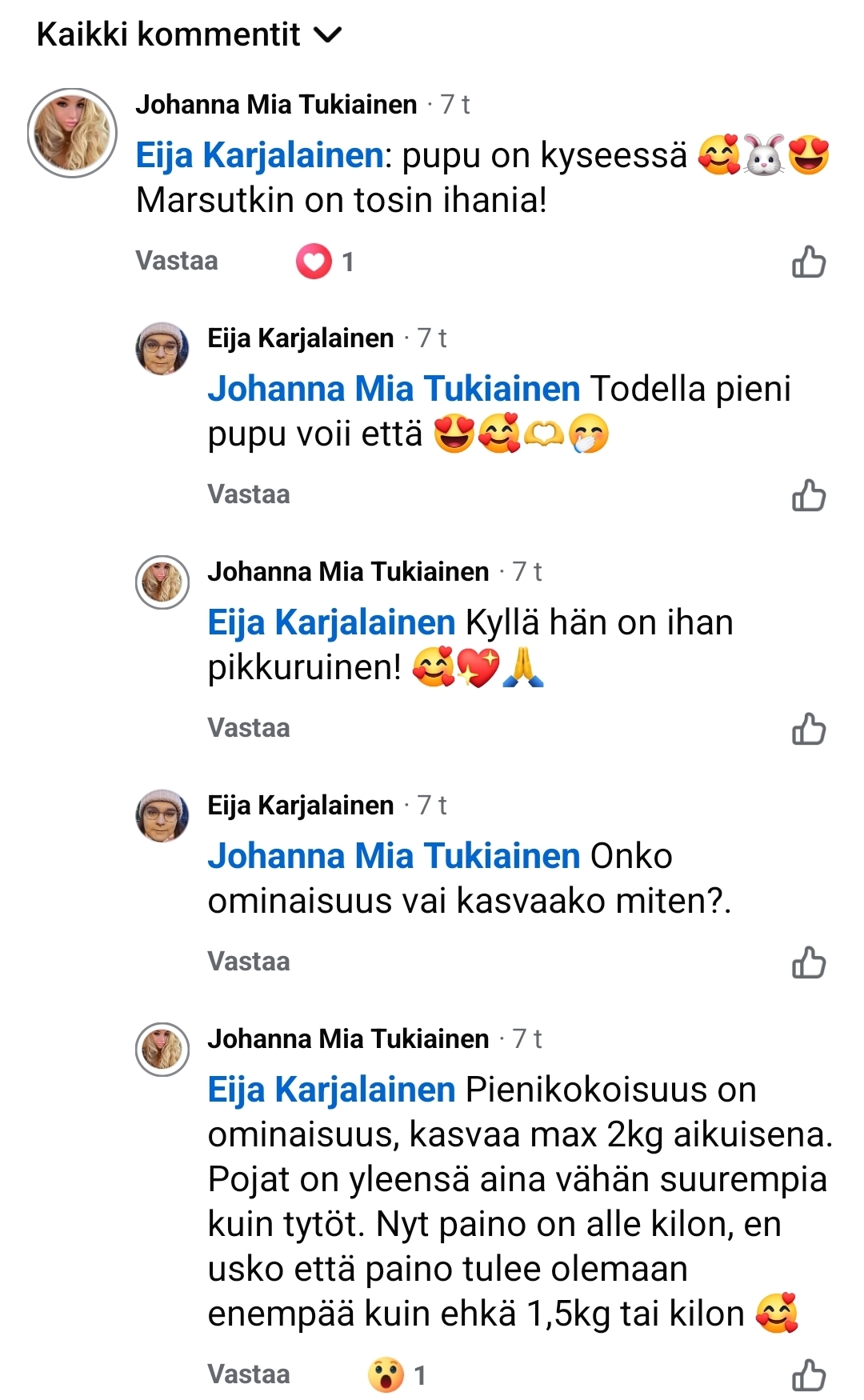Open mentioned Johanna Mia Tukiainen in 'Onko ominaisuus' reply
Image resolution: width=864 pixels, height=1400 pixels.
pos(394,856)
